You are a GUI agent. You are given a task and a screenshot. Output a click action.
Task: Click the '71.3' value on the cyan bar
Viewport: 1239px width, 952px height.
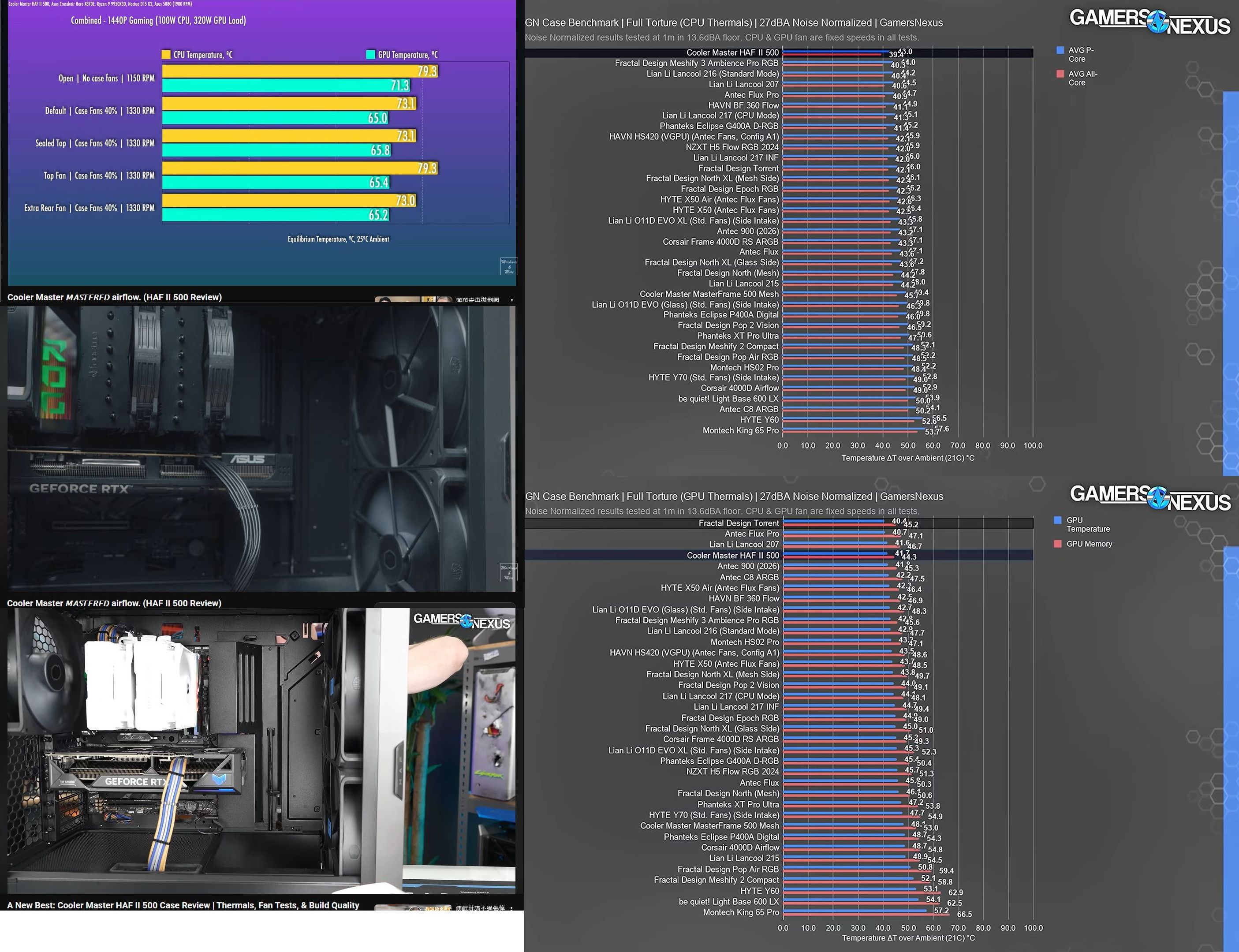(x=399, y=86)
